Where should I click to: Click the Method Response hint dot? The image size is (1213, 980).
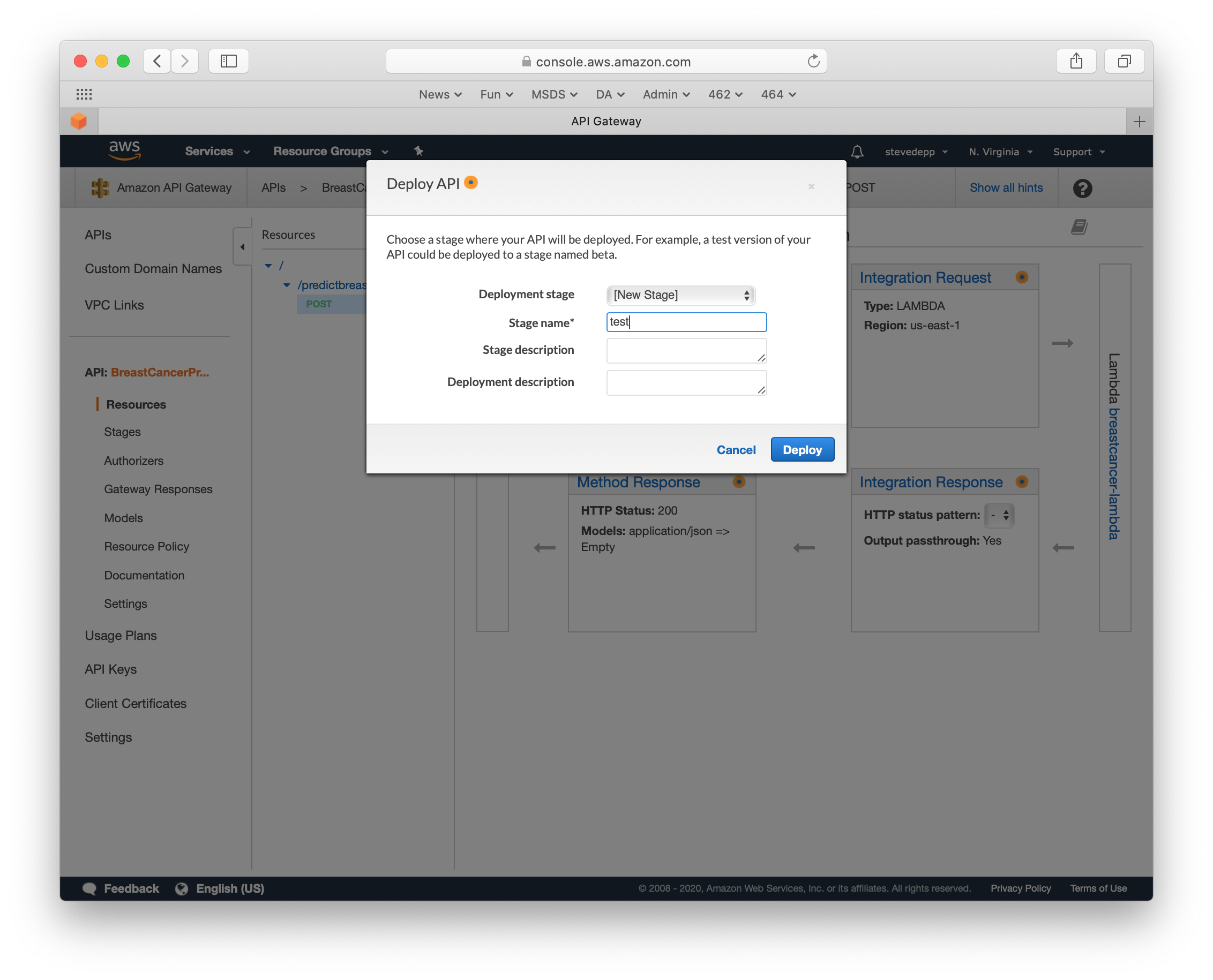[x=739, y=481]
